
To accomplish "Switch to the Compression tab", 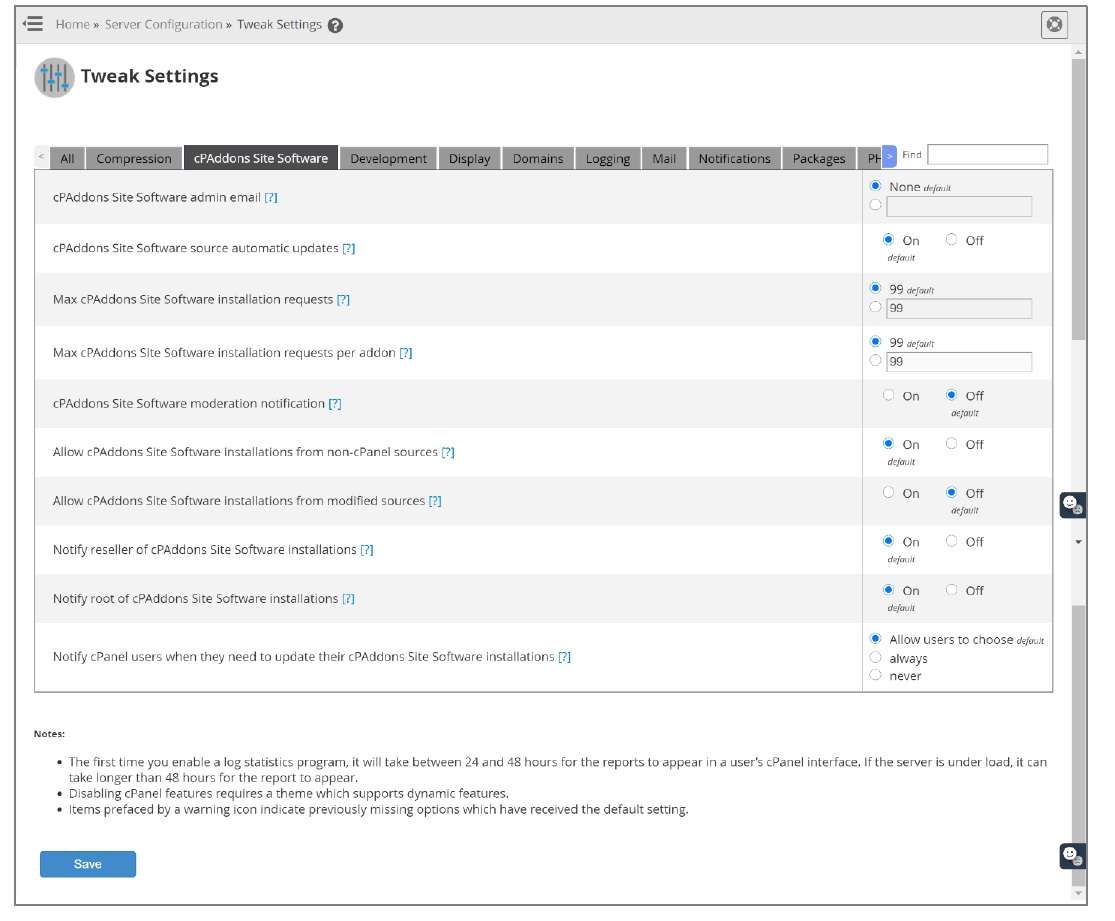I will [x=134, y=159].
